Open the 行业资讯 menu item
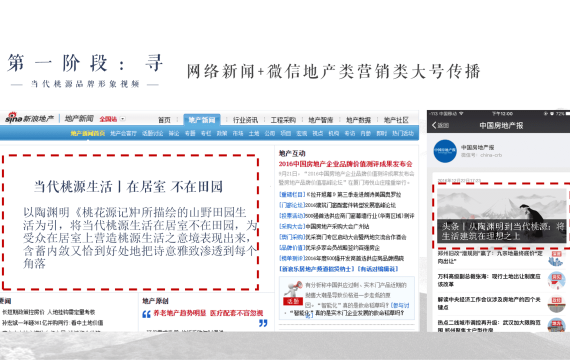Viewport: 570px width, 360px height. pyautogui.click(x=245, y=120)
